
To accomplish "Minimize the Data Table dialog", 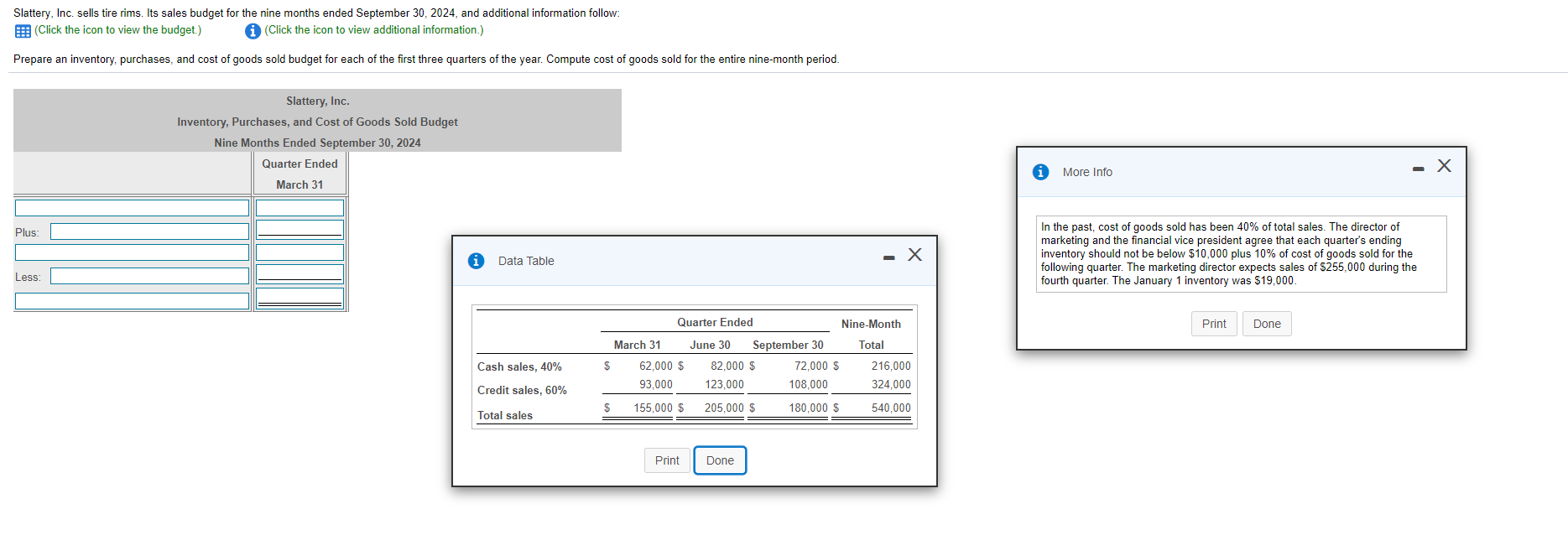I will click(888, 257).
